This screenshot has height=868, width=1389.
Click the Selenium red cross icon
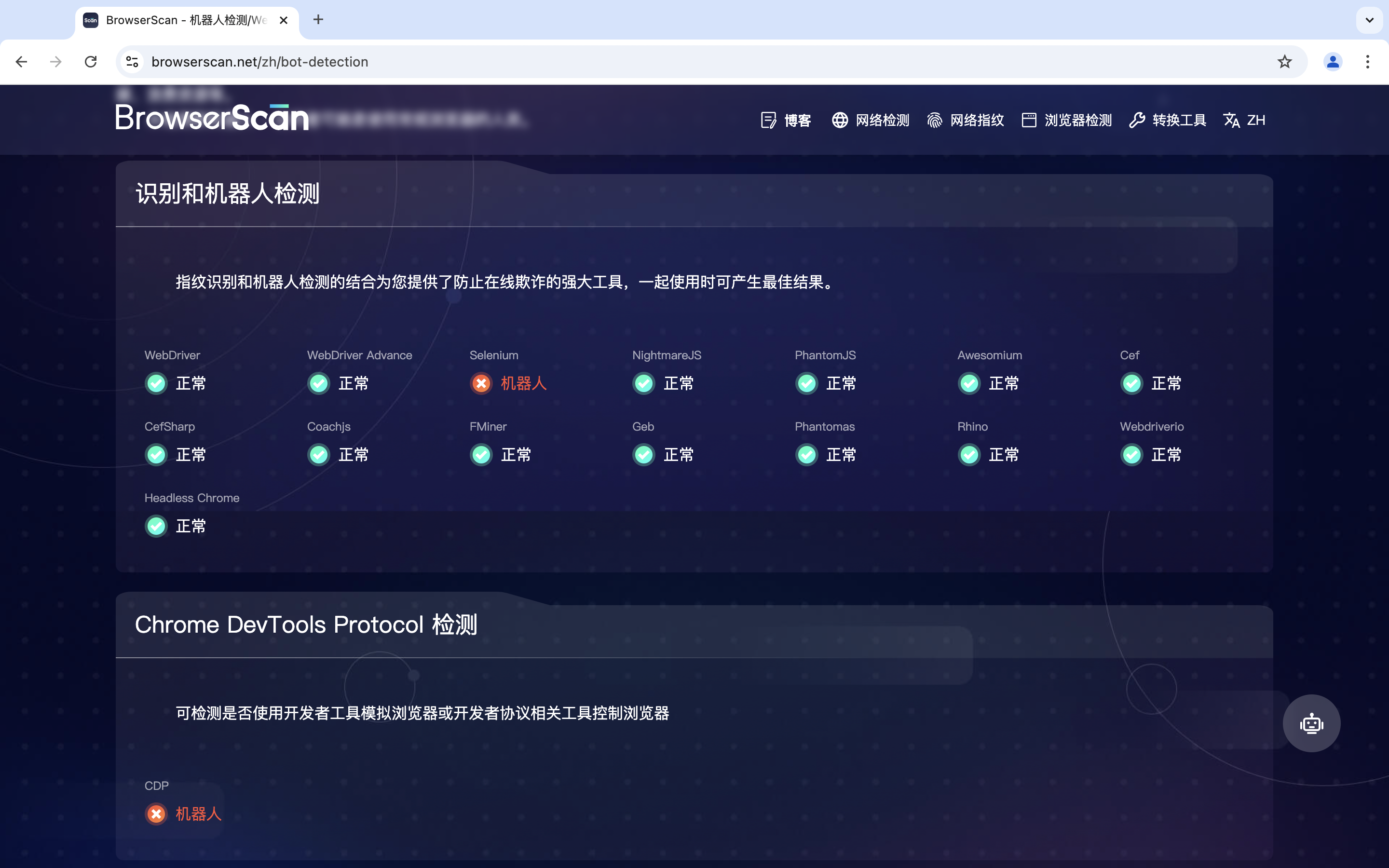481,383
